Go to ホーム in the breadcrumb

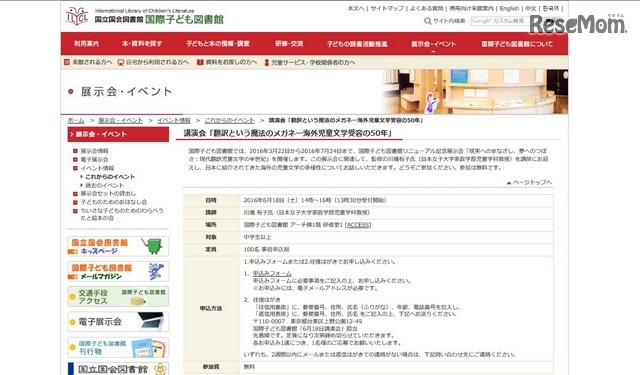pos(76,120)
